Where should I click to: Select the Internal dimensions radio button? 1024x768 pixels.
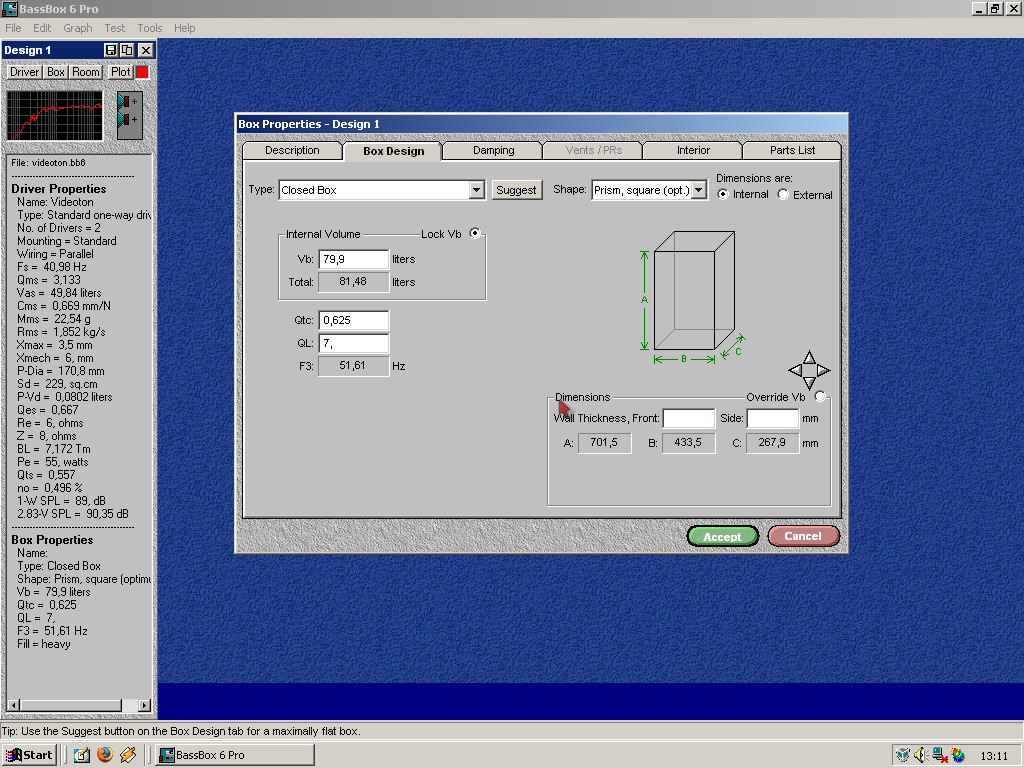723,195
